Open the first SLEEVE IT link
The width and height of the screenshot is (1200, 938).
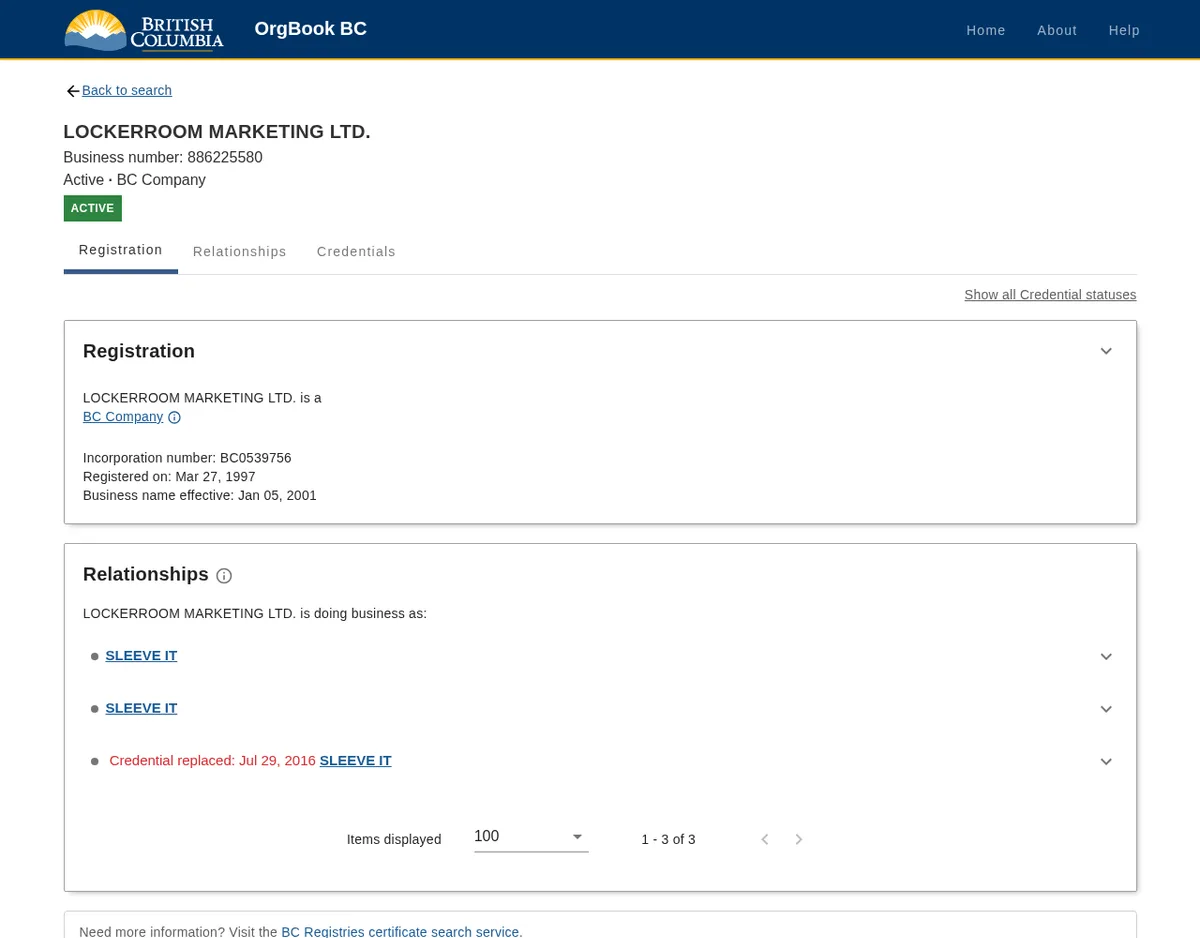pyautogui.click(x=141, y=656)
